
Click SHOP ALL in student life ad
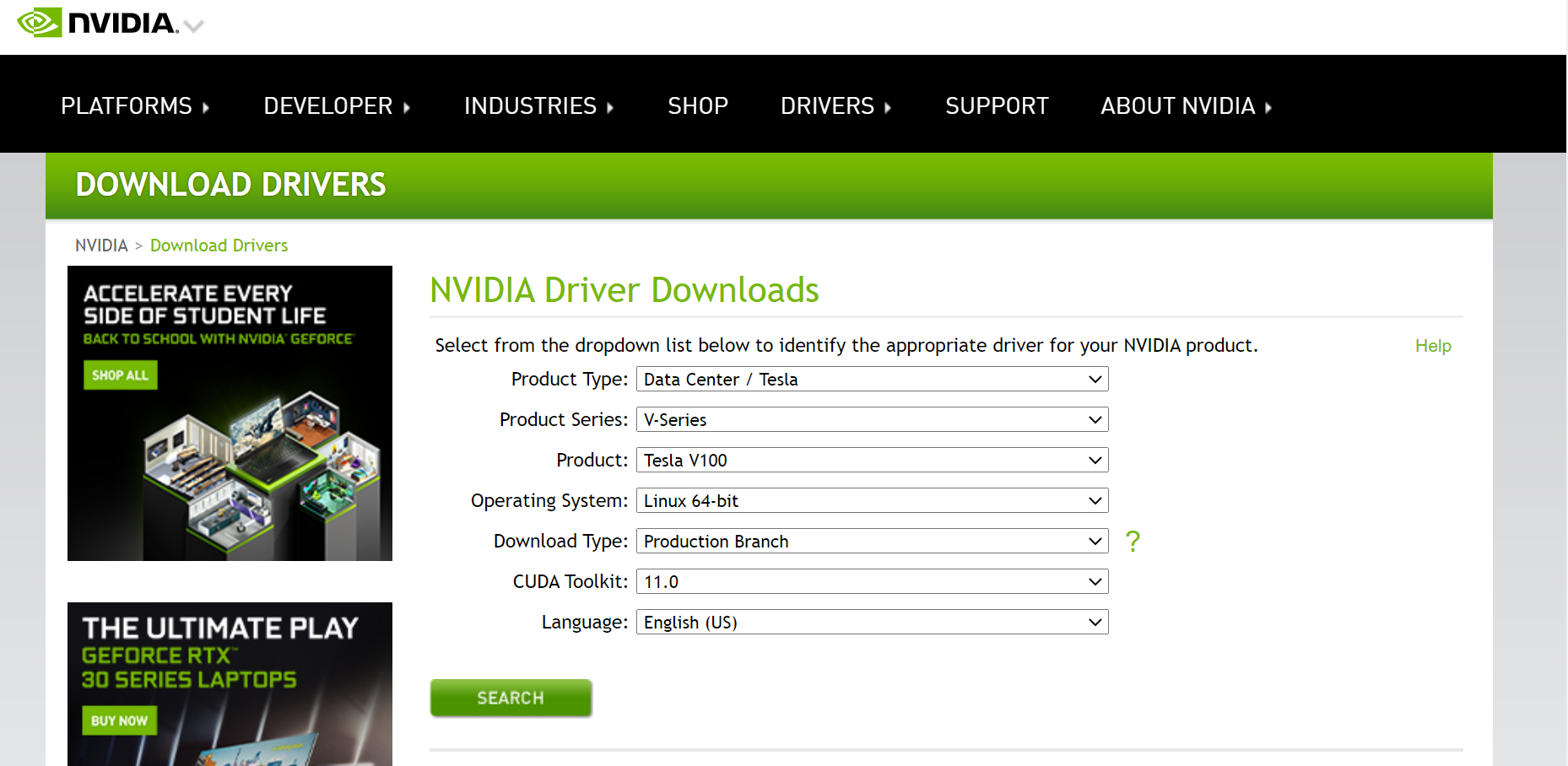[120, 375]
